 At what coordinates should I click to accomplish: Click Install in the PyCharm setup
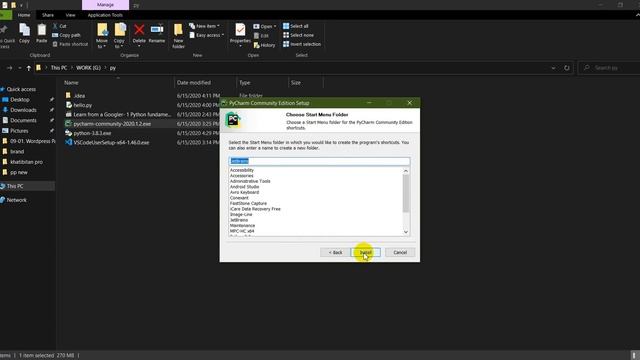tap(366, 253)
